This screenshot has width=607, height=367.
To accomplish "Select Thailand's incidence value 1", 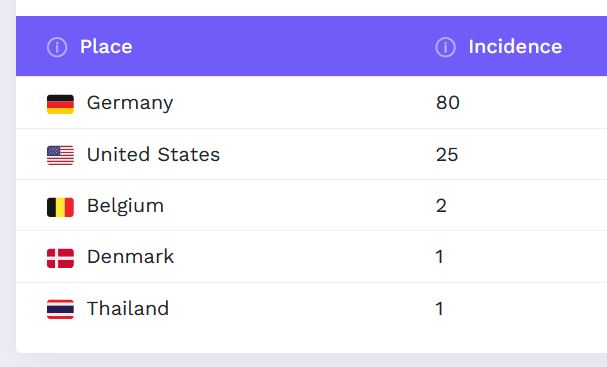I will 439,309.
